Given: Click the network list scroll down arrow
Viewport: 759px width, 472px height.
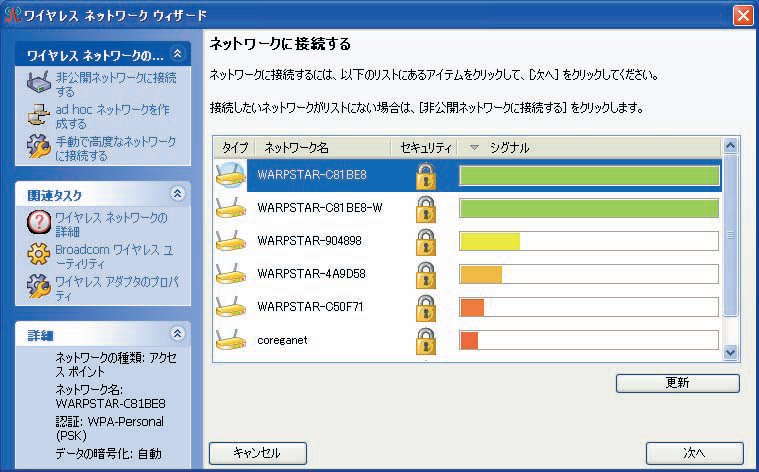Looking at the screenshot, I should [730, 353].
